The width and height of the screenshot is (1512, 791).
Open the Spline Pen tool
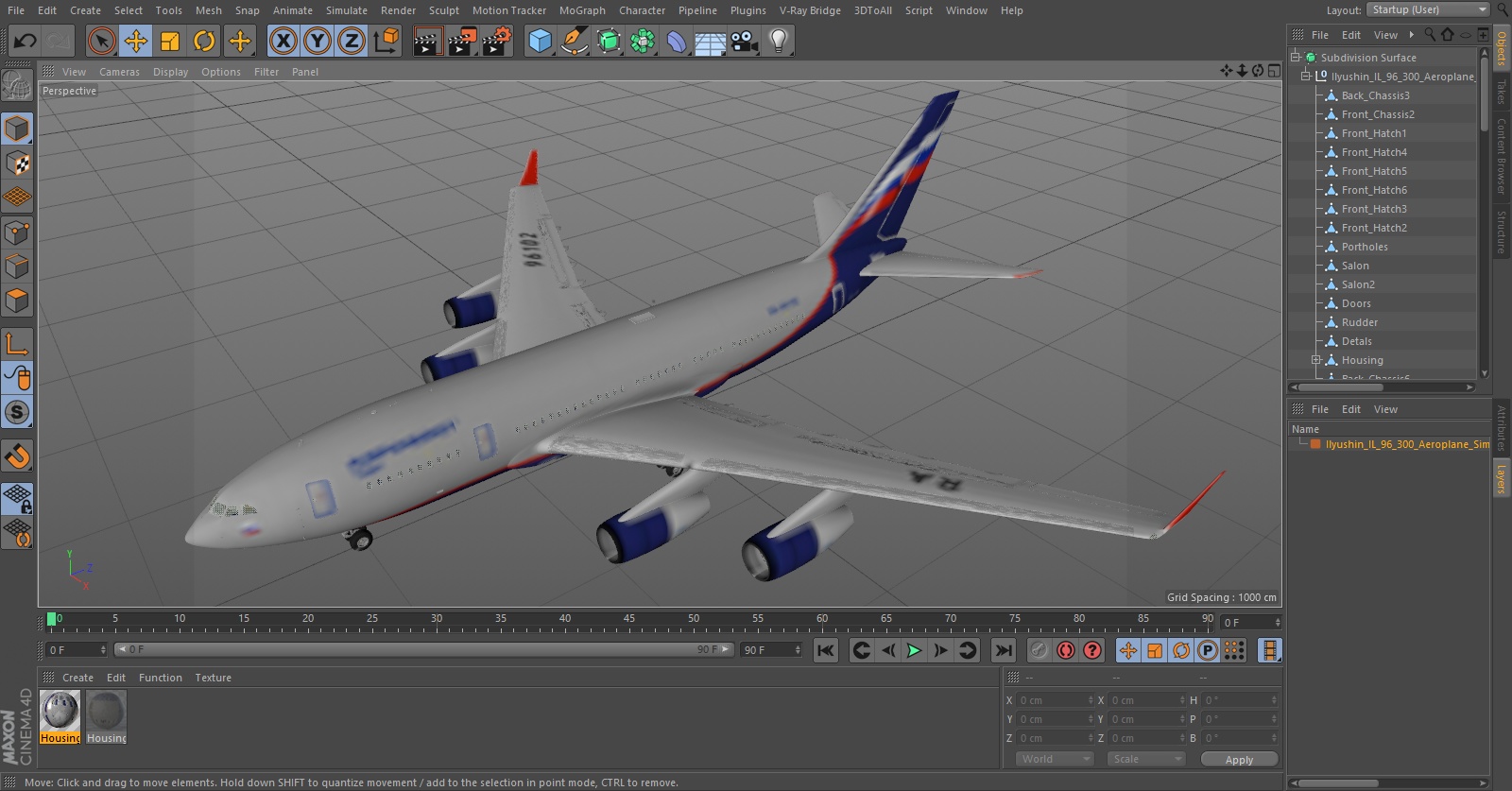(x=574, y=41)
